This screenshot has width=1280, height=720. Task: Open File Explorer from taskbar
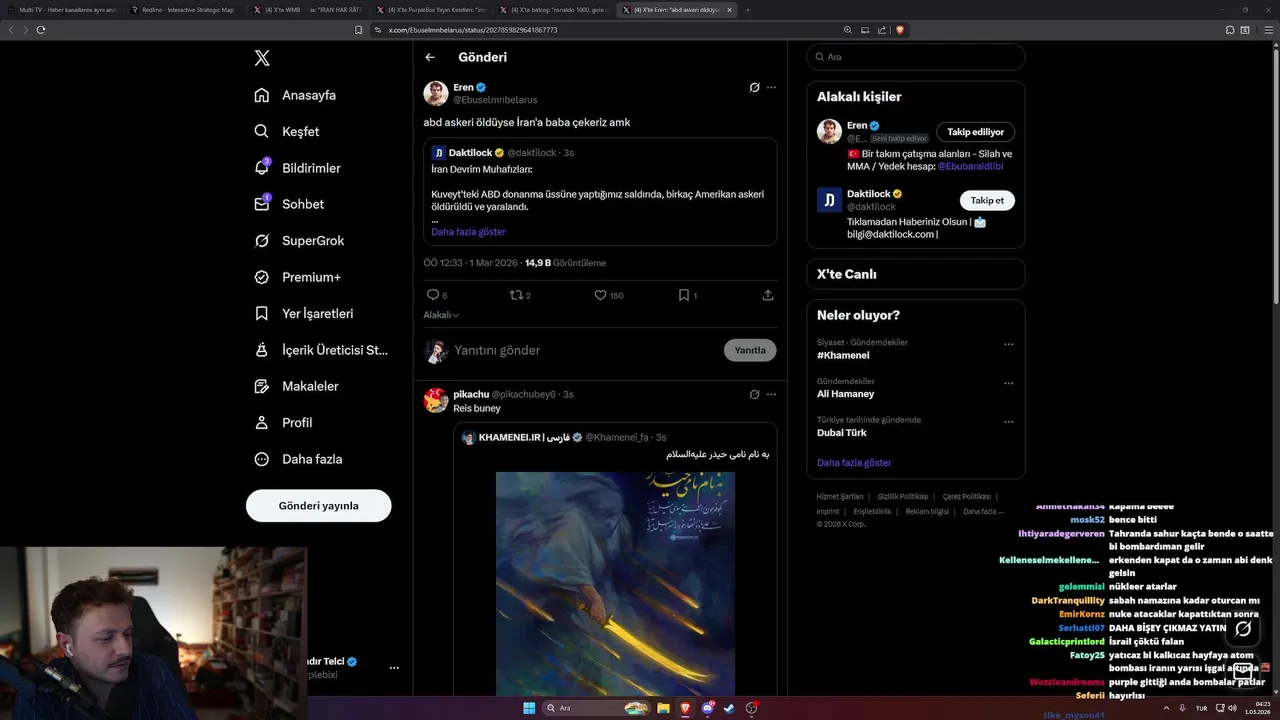[663, 708]
